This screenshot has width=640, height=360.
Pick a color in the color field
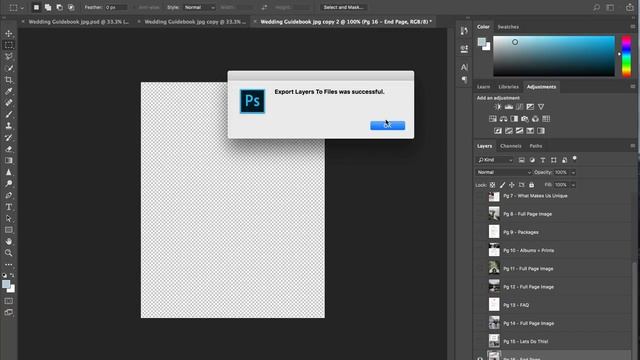pyautogui.click(x=554, y=56)
